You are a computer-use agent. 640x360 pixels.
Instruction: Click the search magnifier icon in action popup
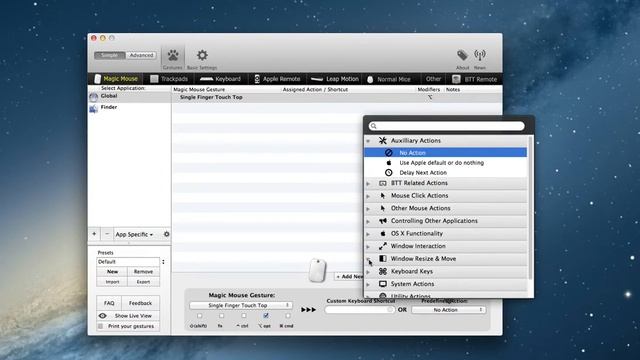click(373, 126)
